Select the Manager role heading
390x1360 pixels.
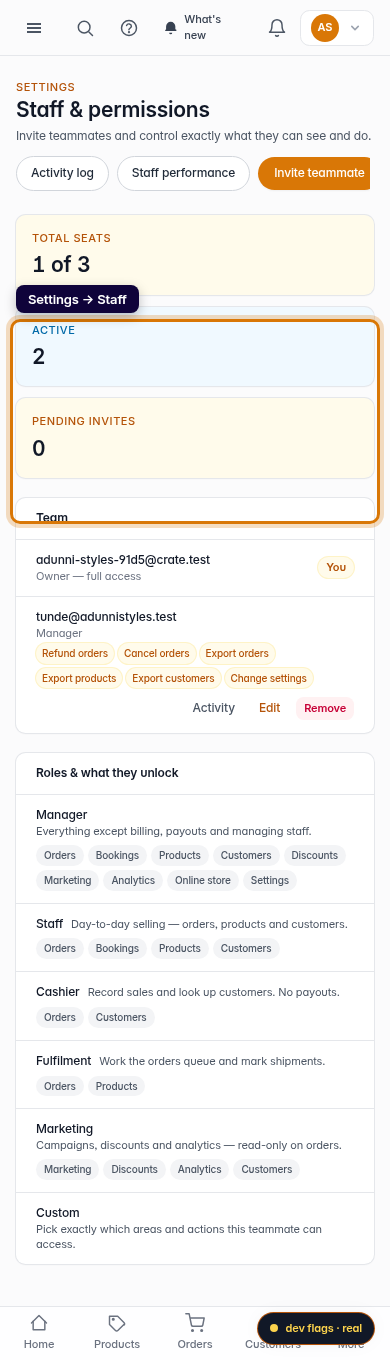click(x=62, y=815)
